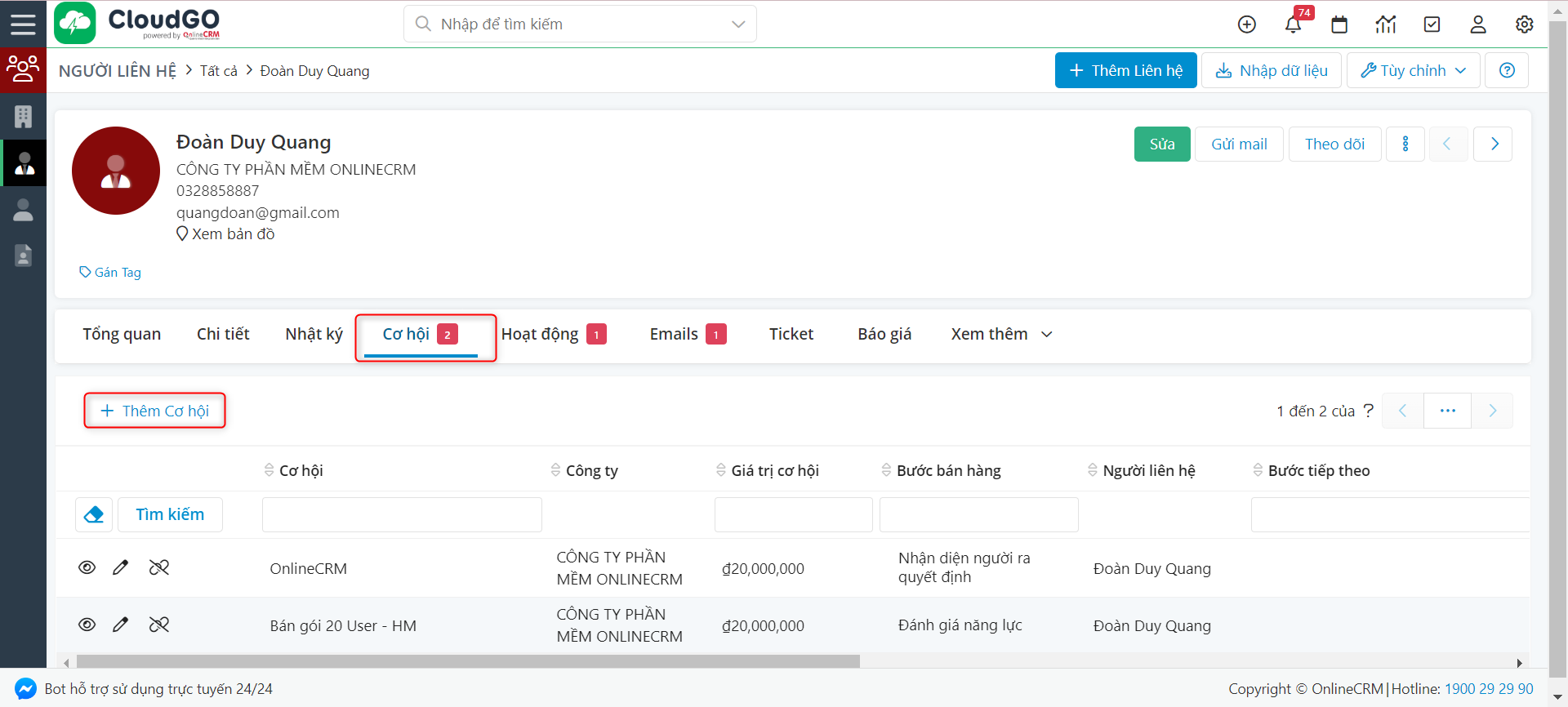
Task: Open the calendar icon in top bar
Action: [1339, 24]
